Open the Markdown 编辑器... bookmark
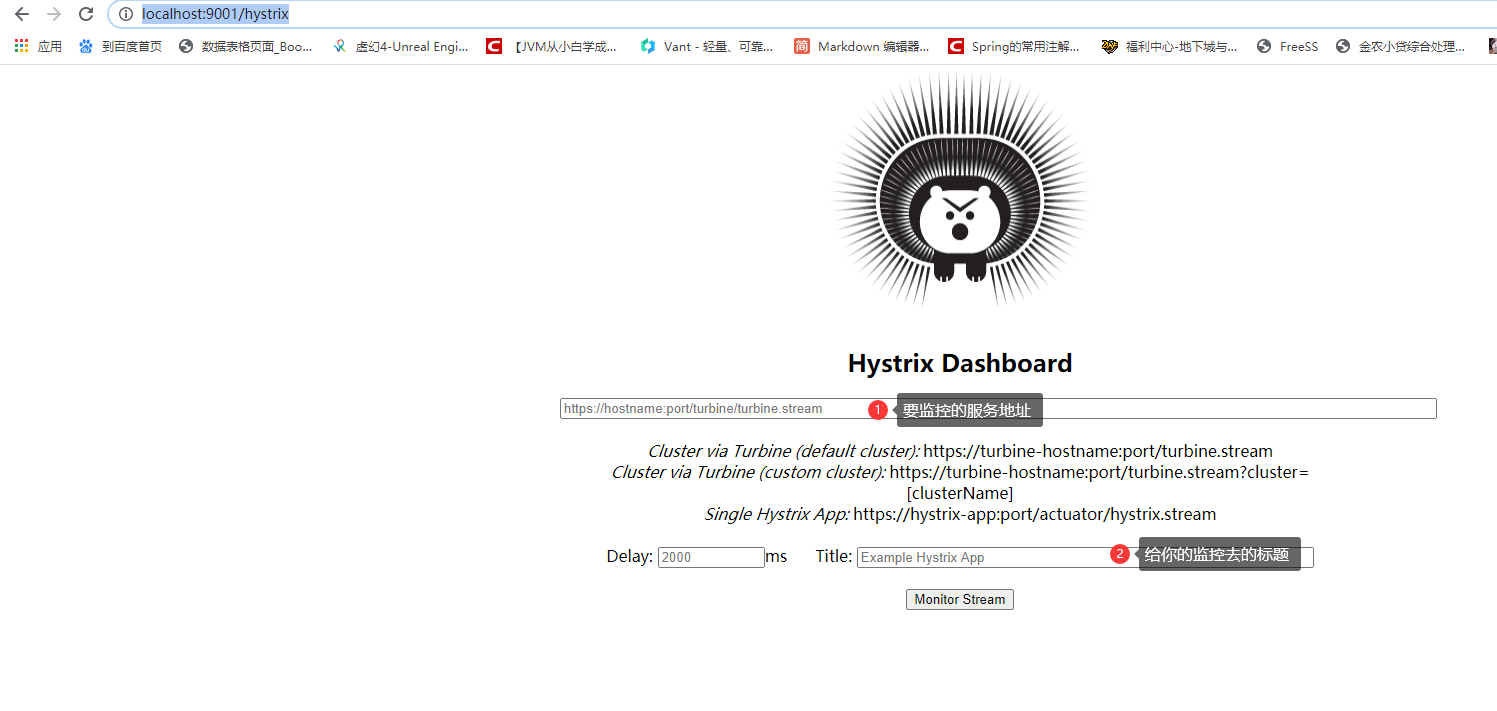Screen dimensions: 1497x711 (862, 46)
